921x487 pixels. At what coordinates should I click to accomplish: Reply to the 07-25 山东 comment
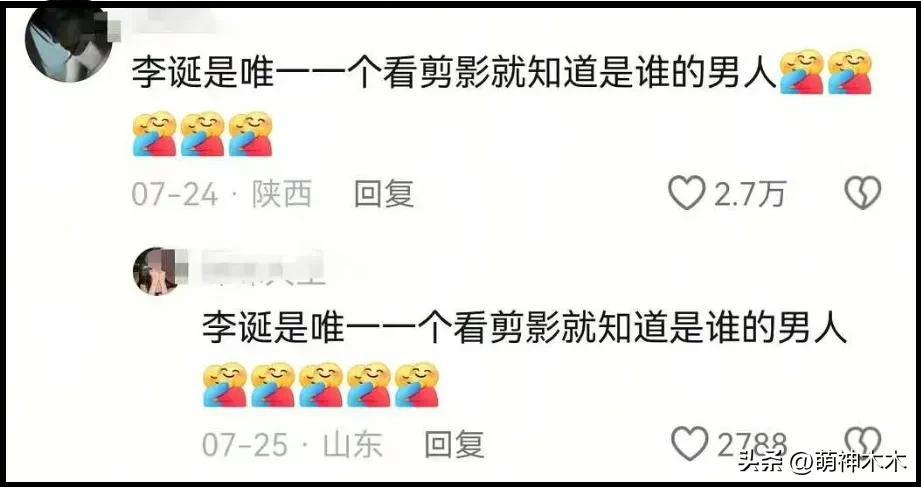(x=454, y=445)
